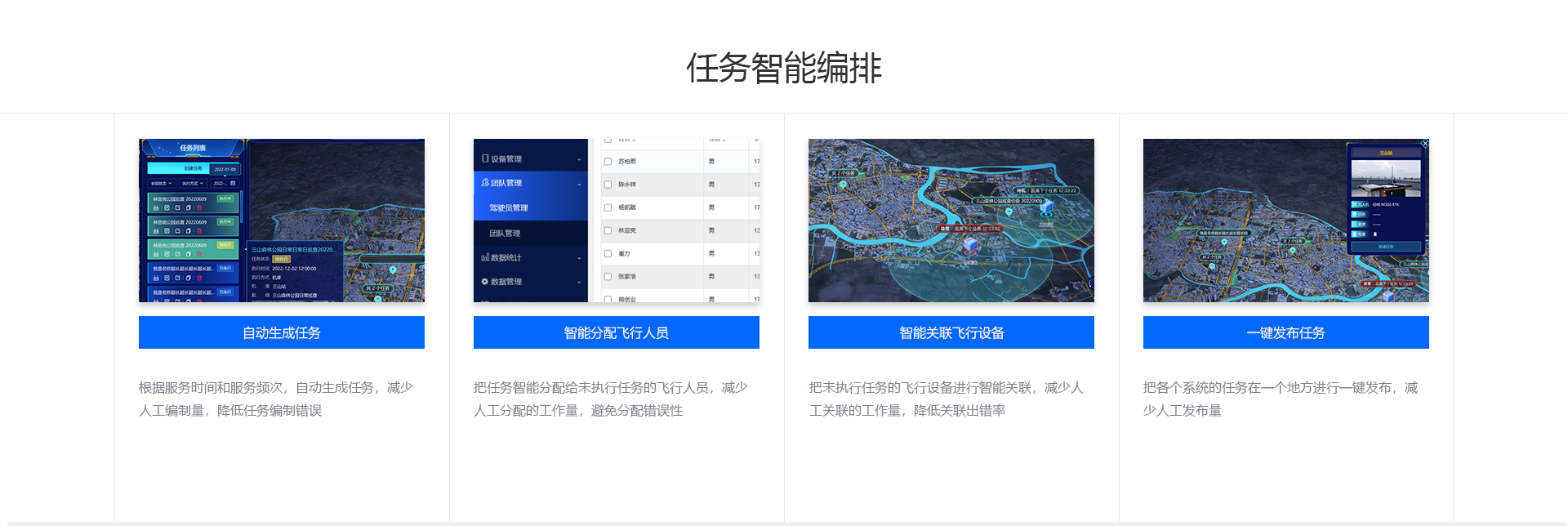Open the map screenshot above 智能关联飞行设备
Image resolution: width=1568 pixels, height=526 pixels.
951,221
